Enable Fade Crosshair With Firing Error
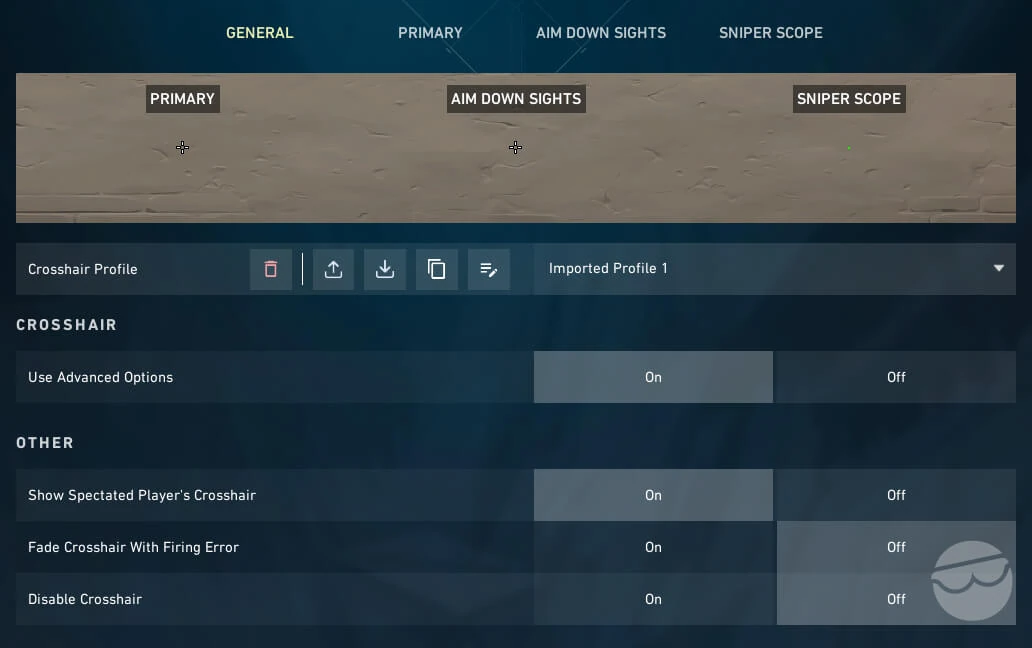 click(x=653, y=547)
